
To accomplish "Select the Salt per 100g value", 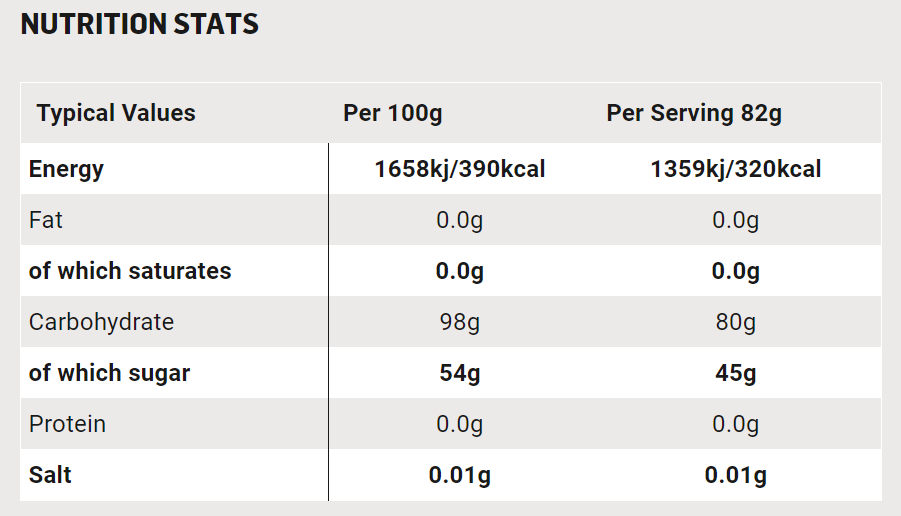I will (x=460, y=475).
